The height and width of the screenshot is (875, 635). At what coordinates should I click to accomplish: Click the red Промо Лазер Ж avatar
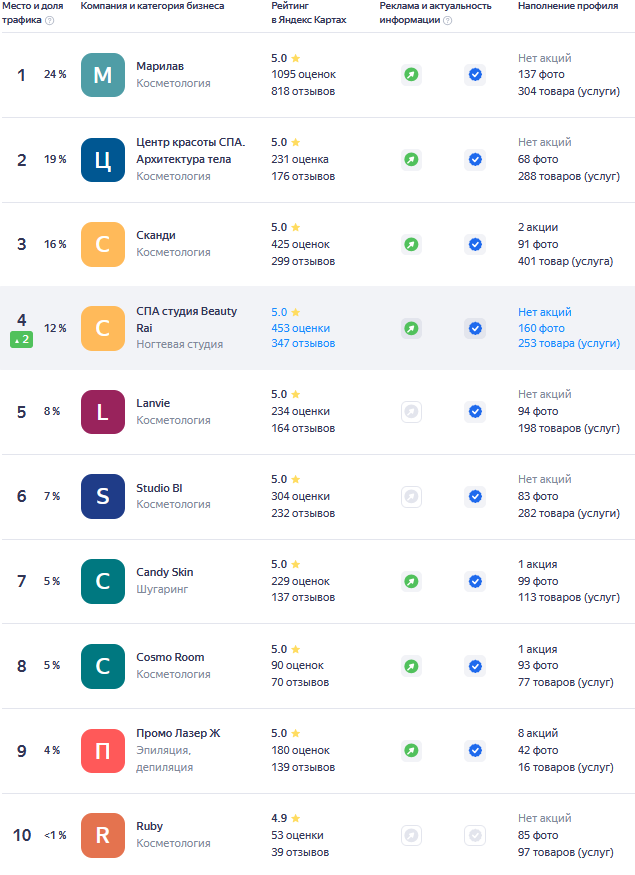[x=102, y=751]
